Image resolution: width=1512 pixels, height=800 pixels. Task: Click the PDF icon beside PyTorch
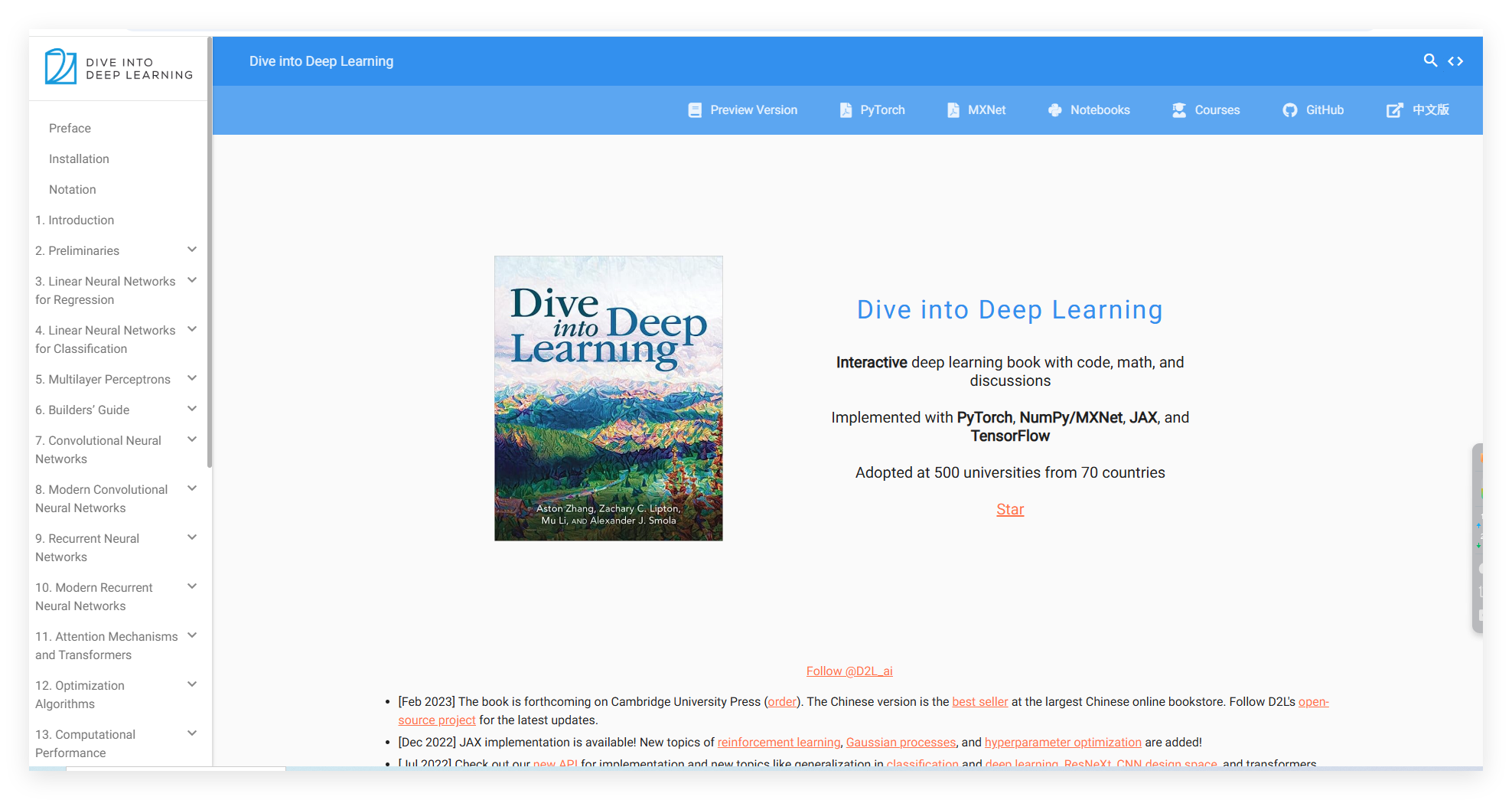[x=846, y=110]
